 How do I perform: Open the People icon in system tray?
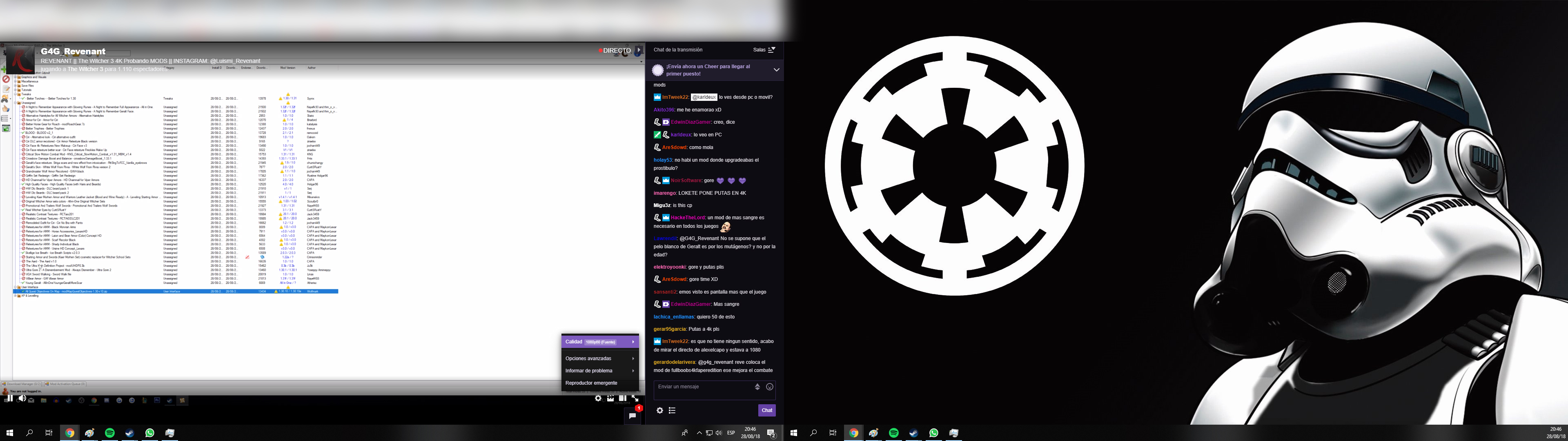pyautogui.click(x=685, y=433)
